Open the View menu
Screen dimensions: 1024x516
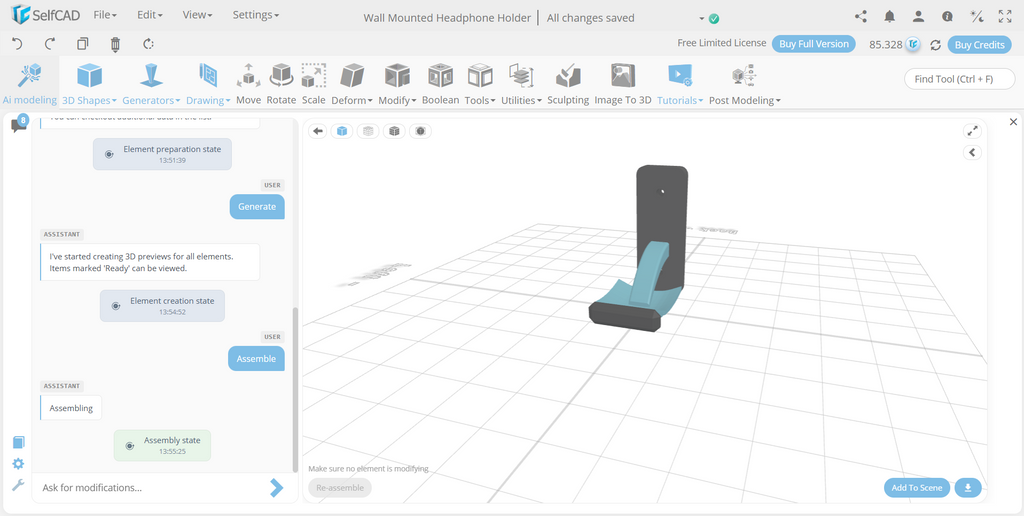(x=195, y=14)
